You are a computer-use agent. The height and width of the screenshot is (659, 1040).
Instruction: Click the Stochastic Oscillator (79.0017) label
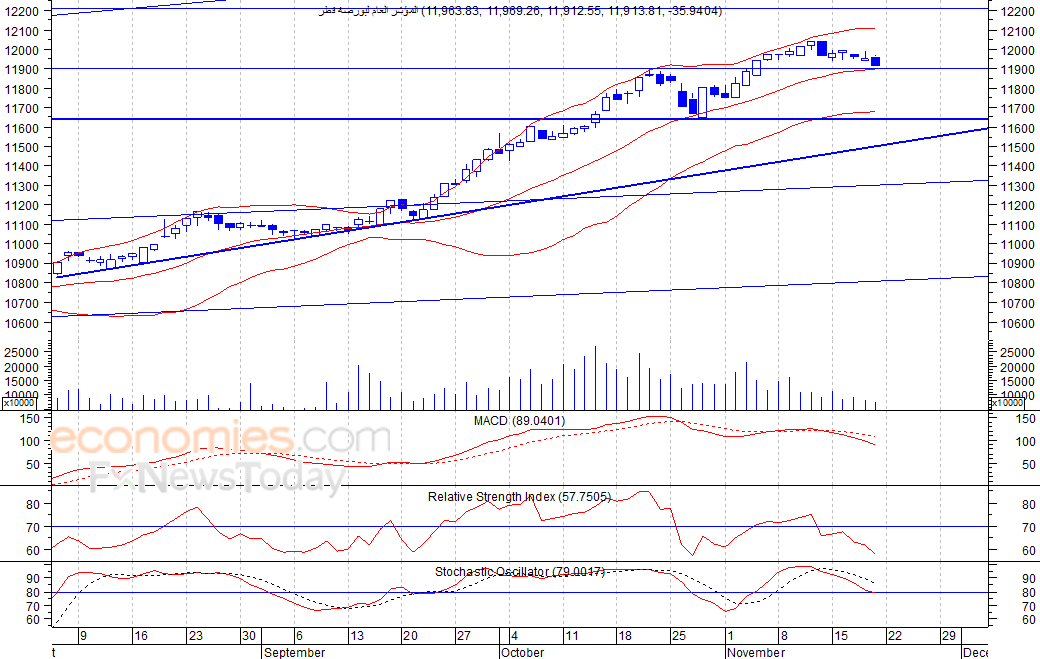520,571
